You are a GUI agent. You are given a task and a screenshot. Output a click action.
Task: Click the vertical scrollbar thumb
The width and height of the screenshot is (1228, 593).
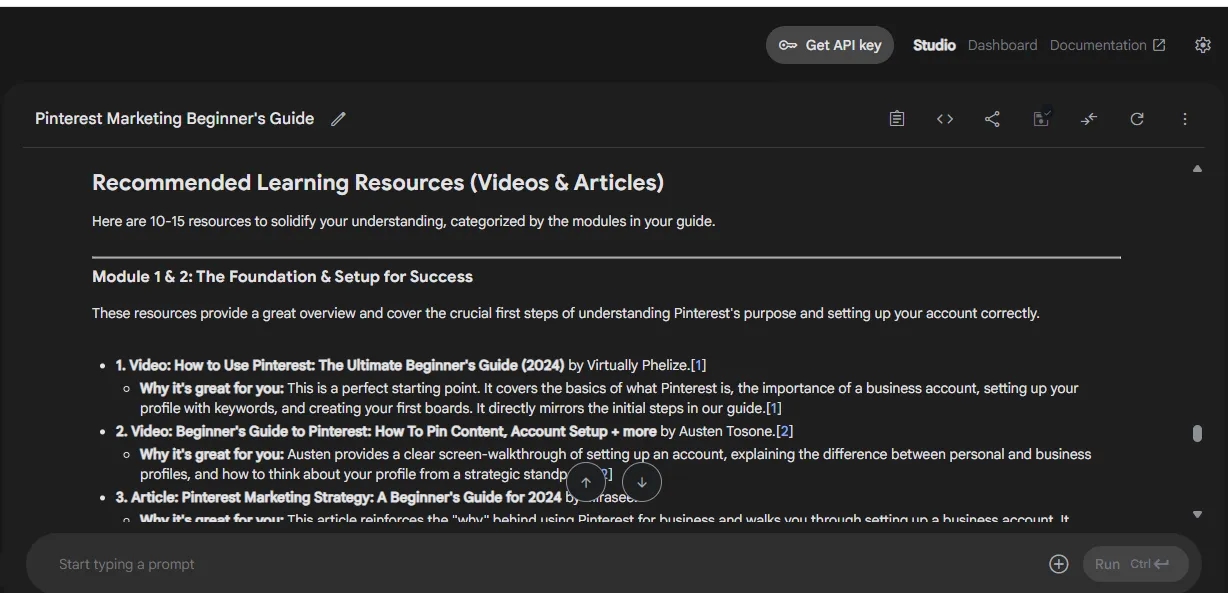click(x=1197, y=433)
